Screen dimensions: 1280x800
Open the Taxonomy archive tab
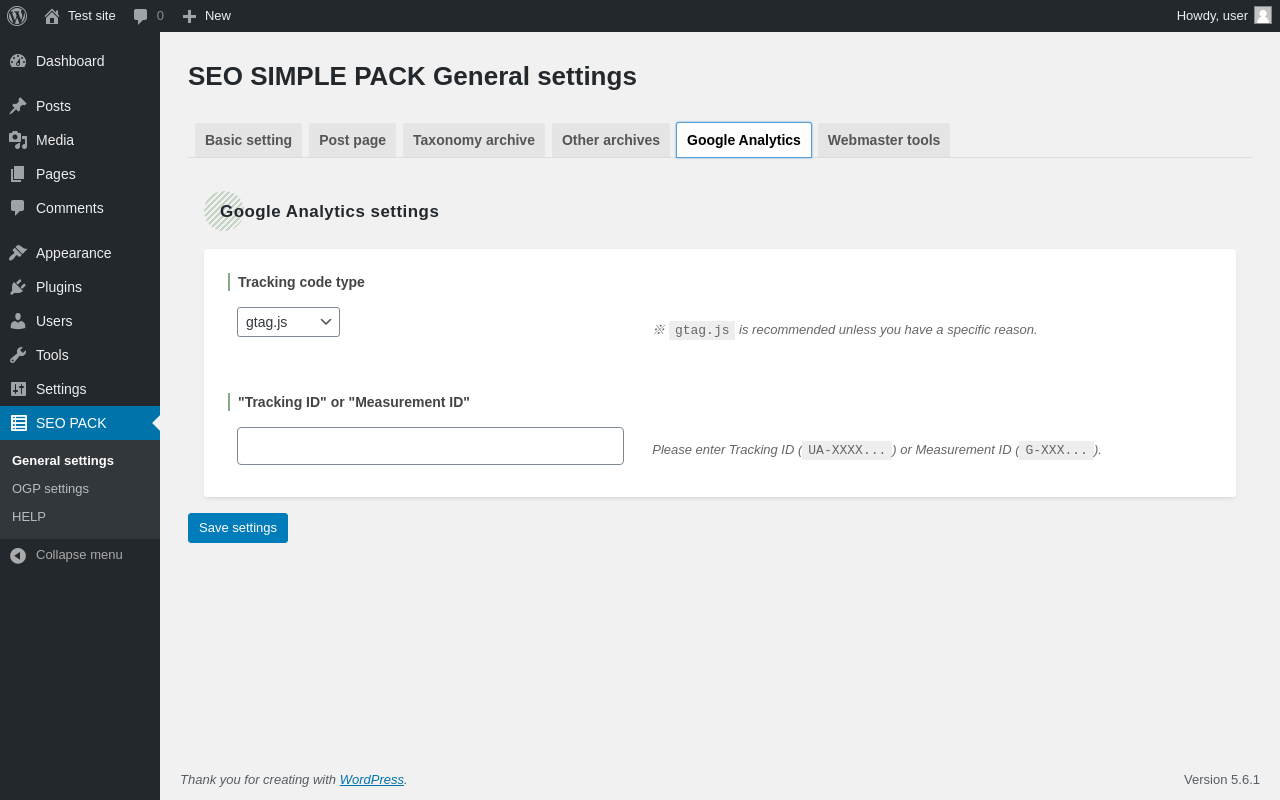click(474, 140)
